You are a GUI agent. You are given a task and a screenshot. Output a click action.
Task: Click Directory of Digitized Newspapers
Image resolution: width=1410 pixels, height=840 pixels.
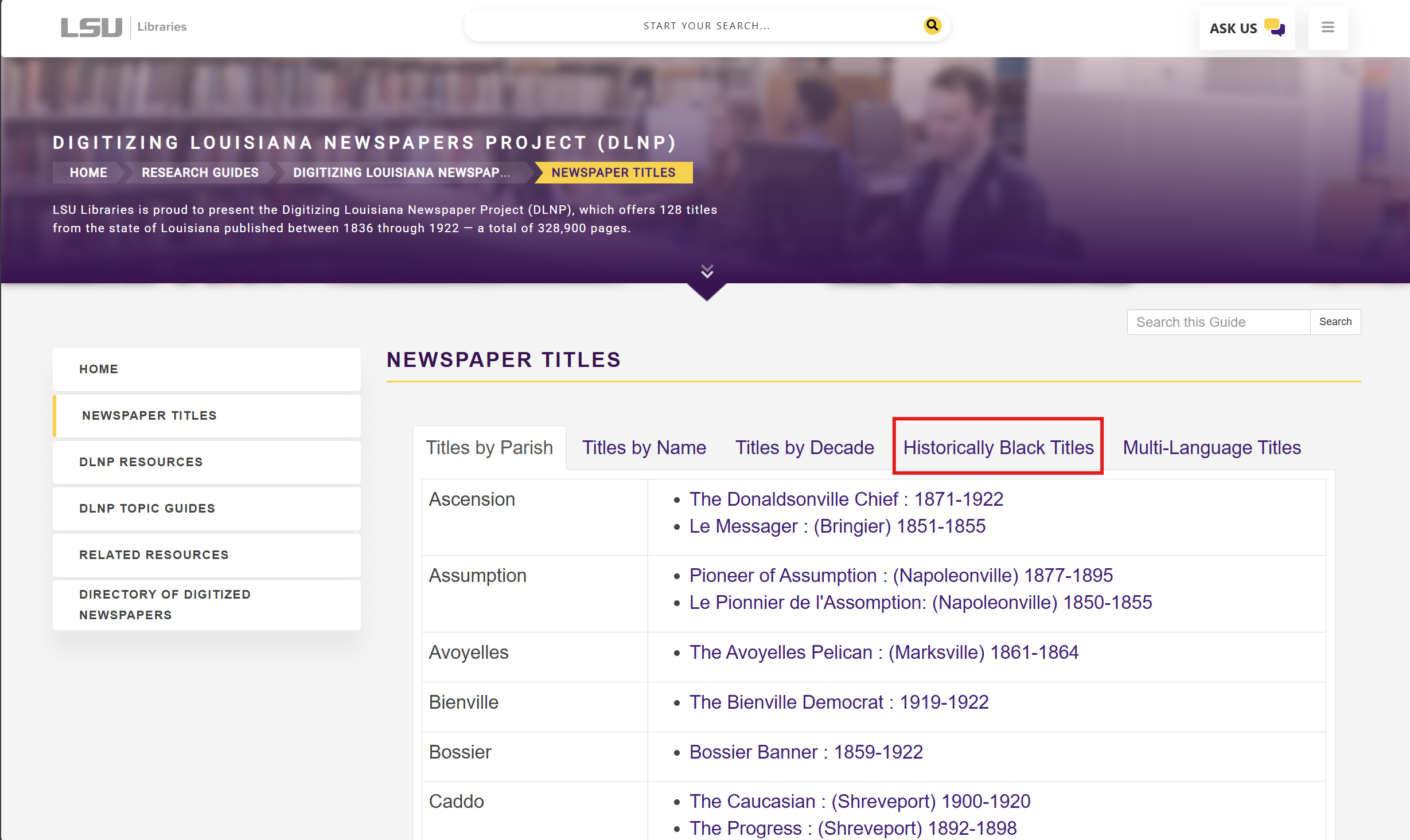pos(165,604)
